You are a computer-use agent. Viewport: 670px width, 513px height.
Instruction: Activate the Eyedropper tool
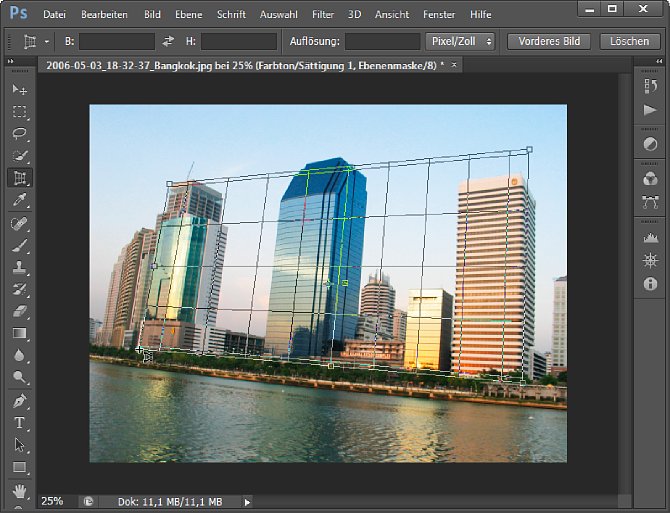point(19,200)
